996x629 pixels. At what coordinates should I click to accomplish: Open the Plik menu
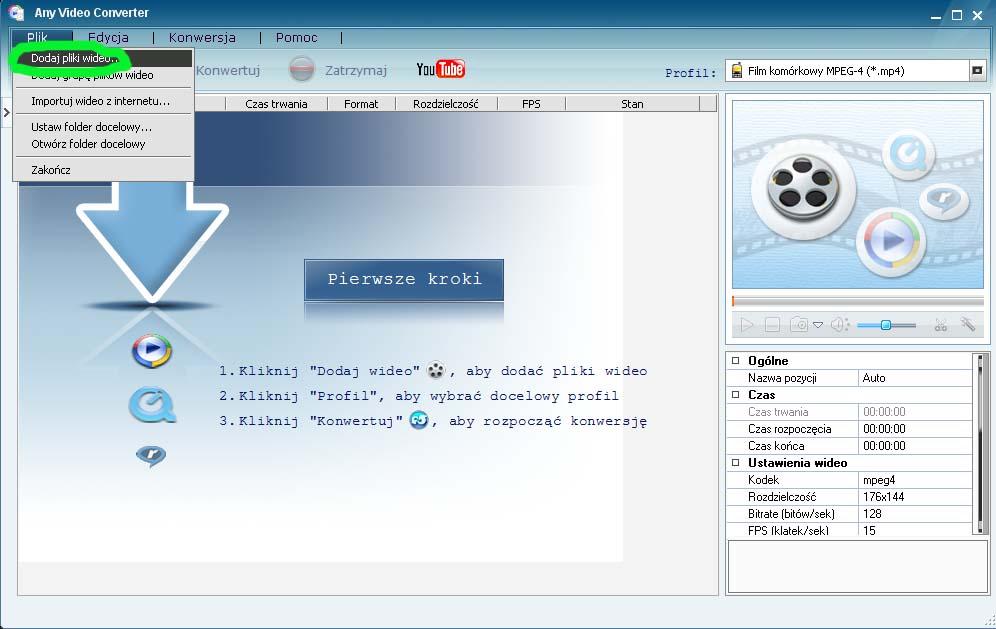point(37,37)
